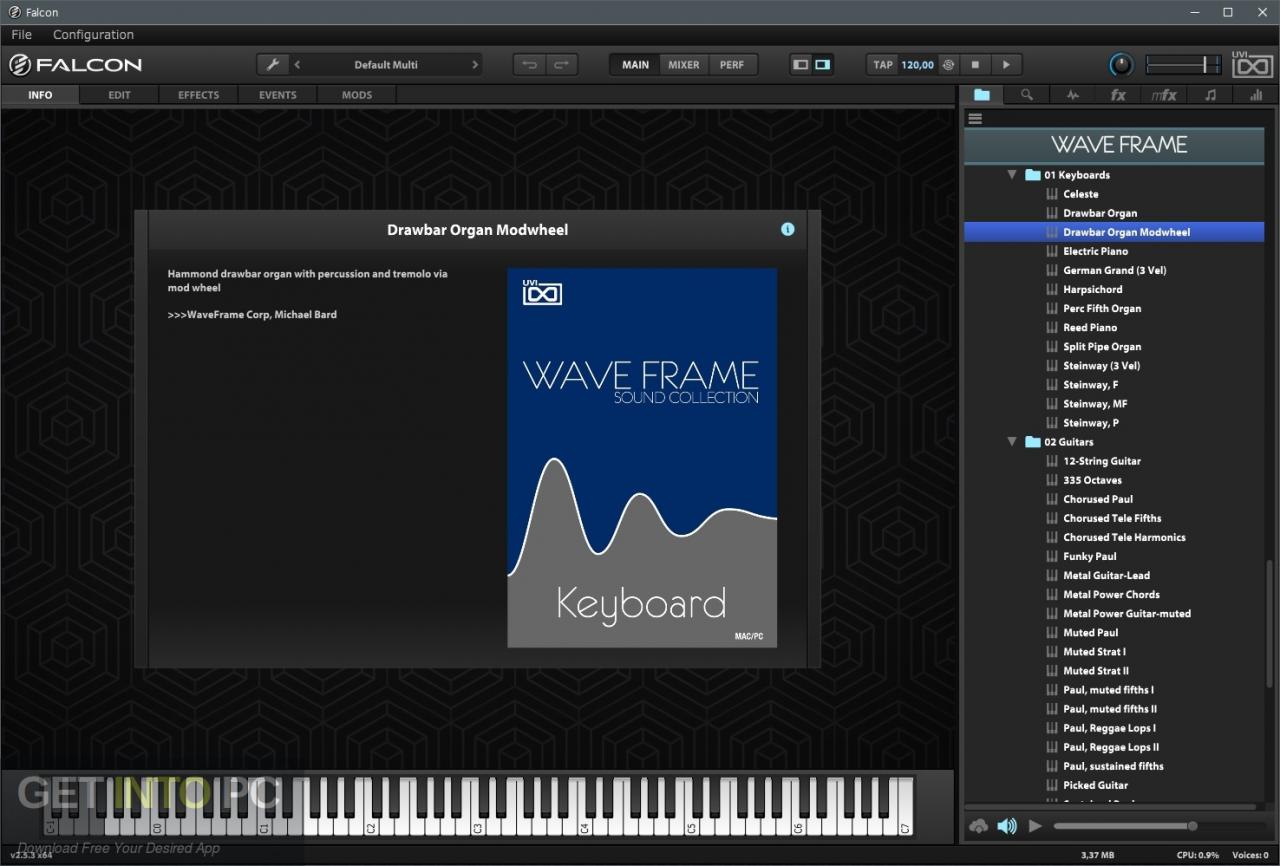Select the Drawbar Organ preset
The width and height of the screenshot is (1280, 866).
pos(1100,213)
